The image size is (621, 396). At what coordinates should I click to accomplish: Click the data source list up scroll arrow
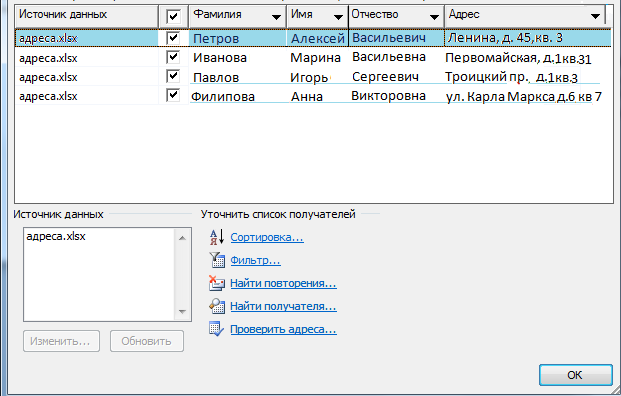182,238
